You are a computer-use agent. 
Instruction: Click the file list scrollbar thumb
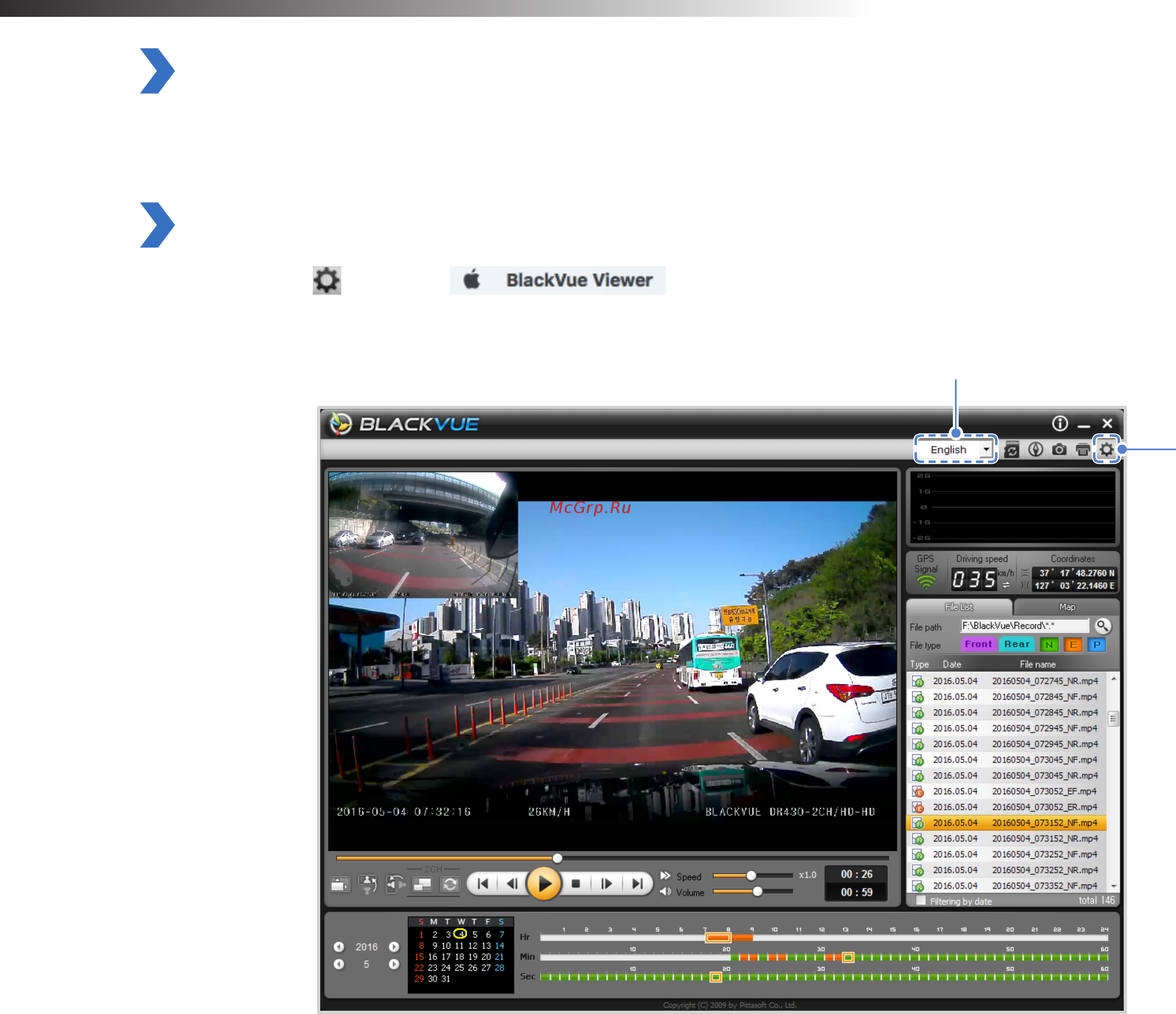(1113, 719)
